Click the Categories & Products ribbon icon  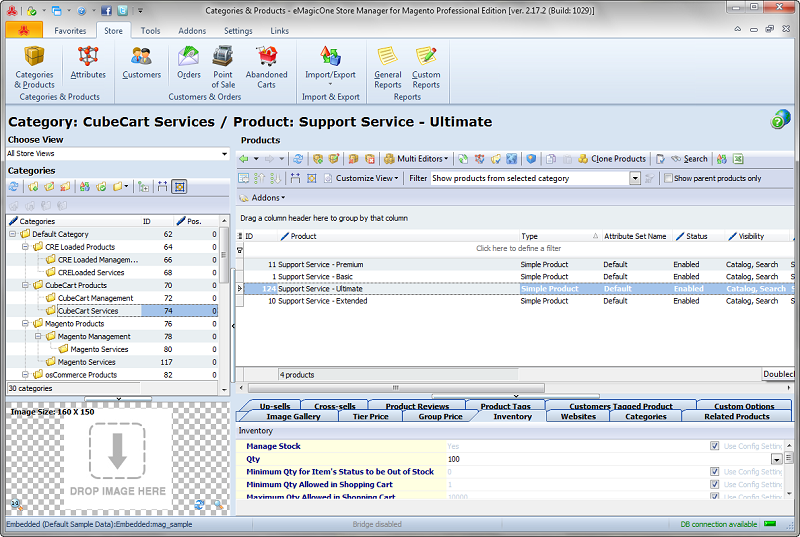34,67
